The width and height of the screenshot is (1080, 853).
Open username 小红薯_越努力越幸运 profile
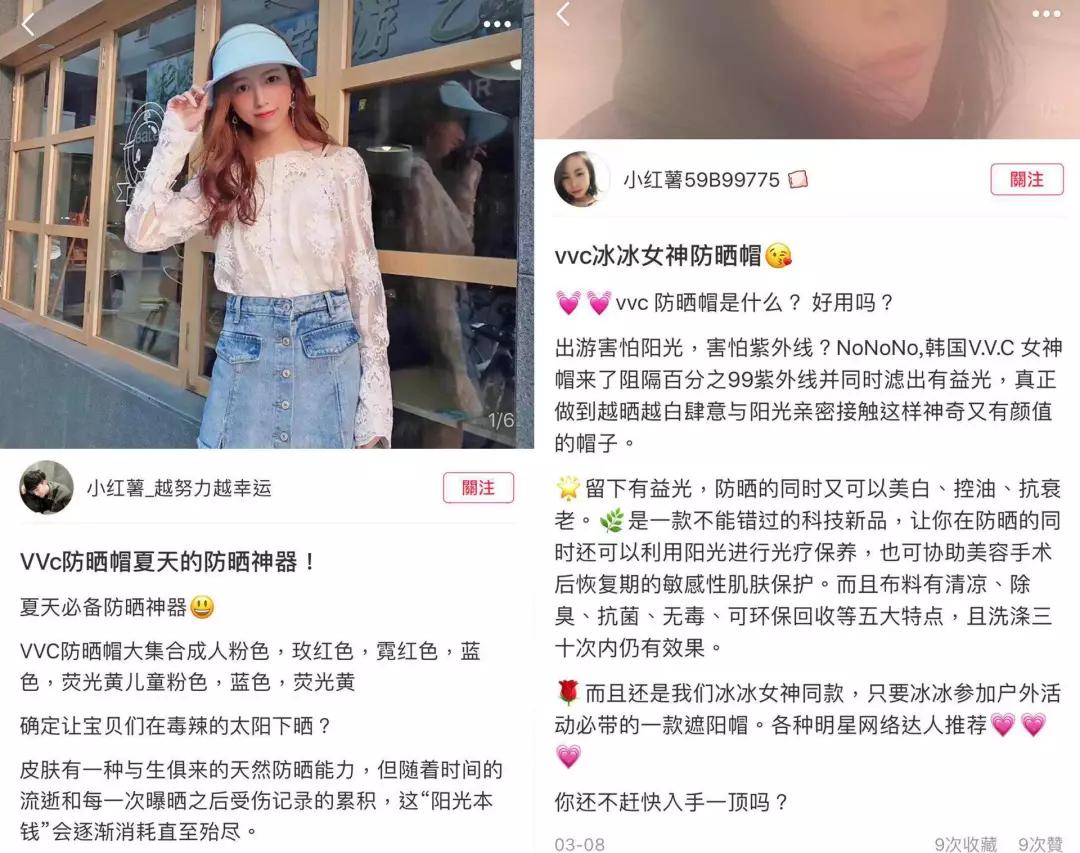point(179,489)
